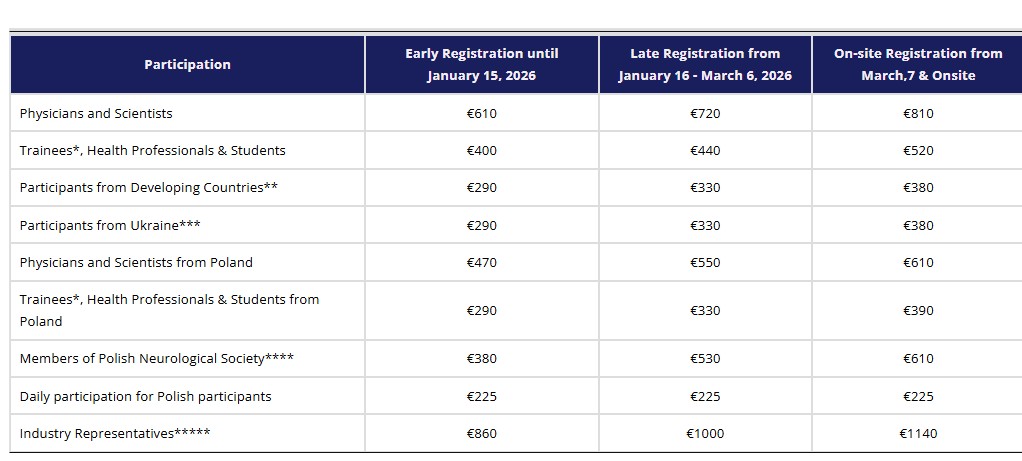The height and width of the screenshot is (461, 1022).
Task: Click the Participation column header
Action: click(x=187, y=65)
